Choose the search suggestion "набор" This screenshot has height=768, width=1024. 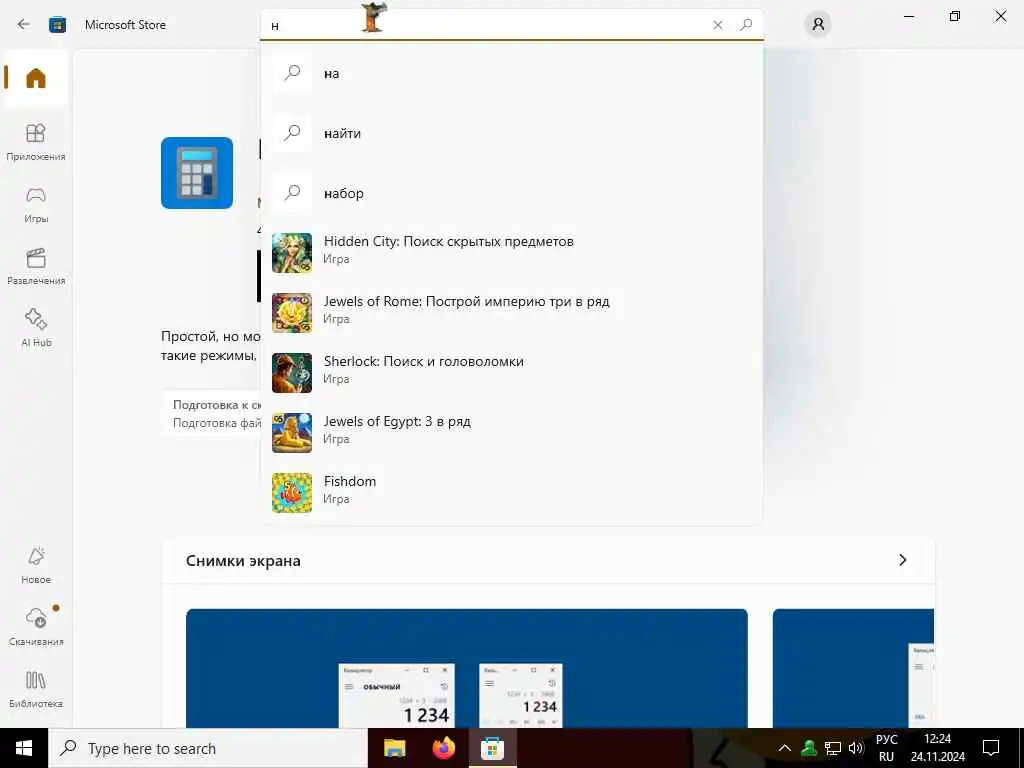click(x=511, y=193)
